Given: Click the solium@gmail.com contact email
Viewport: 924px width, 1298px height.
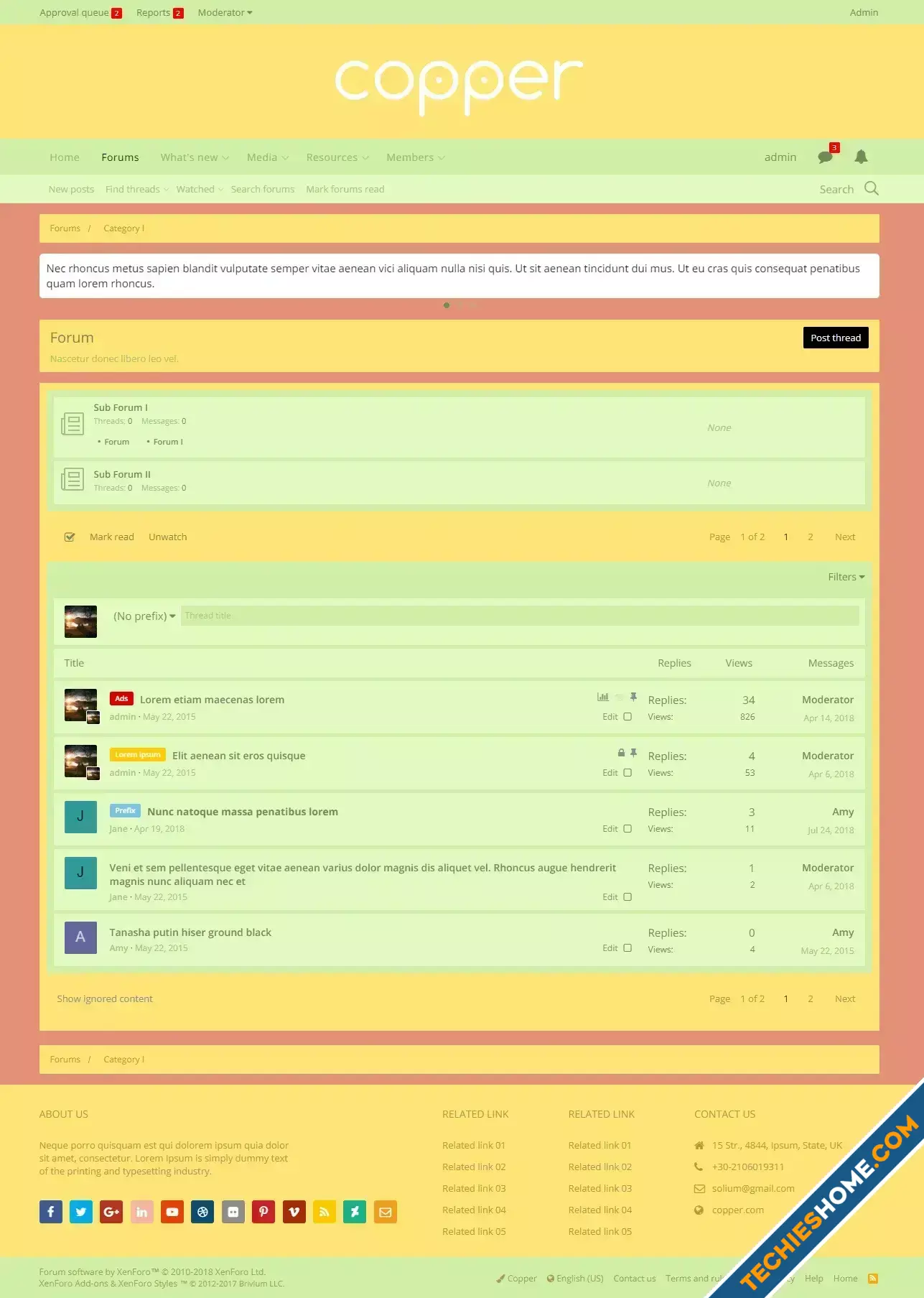Looking at the screenshot, I should pyautogui.click(x=753, y=1188).
